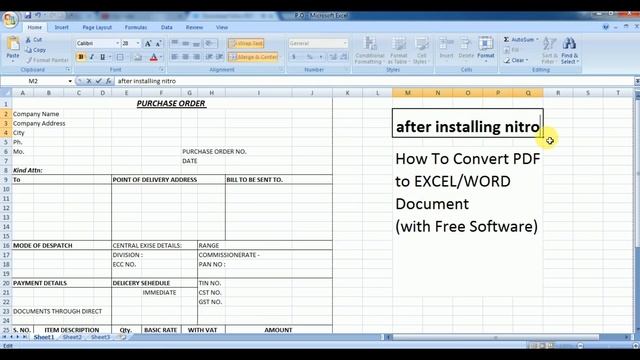Open Format as Table gallery
Image resolution: width=640 pixels, height=360 pixels.
398,50
